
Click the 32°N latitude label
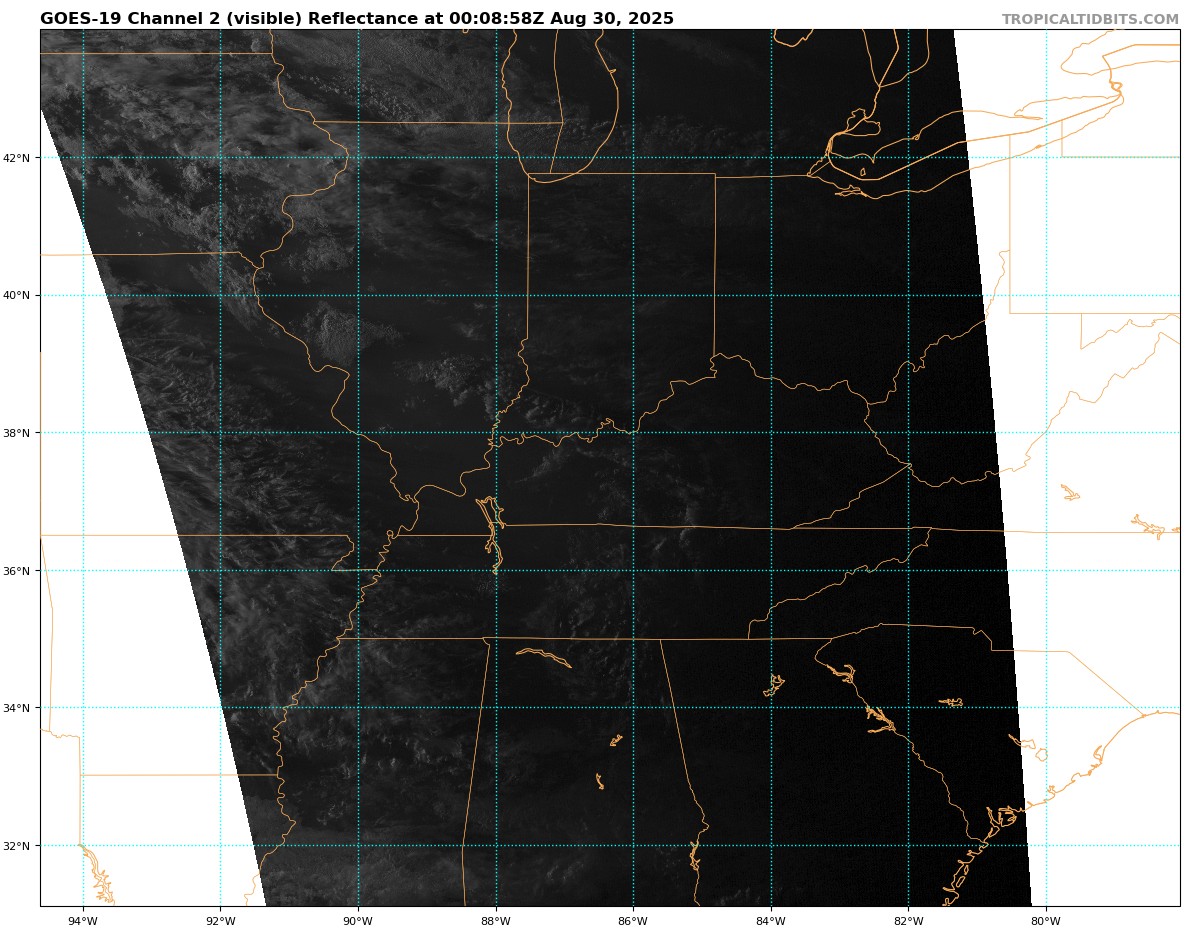click(x=18, y=846)
